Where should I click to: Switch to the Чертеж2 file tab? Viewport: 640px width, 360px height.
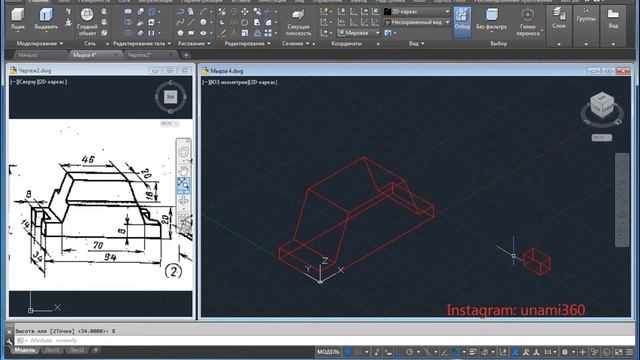pos(140,55)
